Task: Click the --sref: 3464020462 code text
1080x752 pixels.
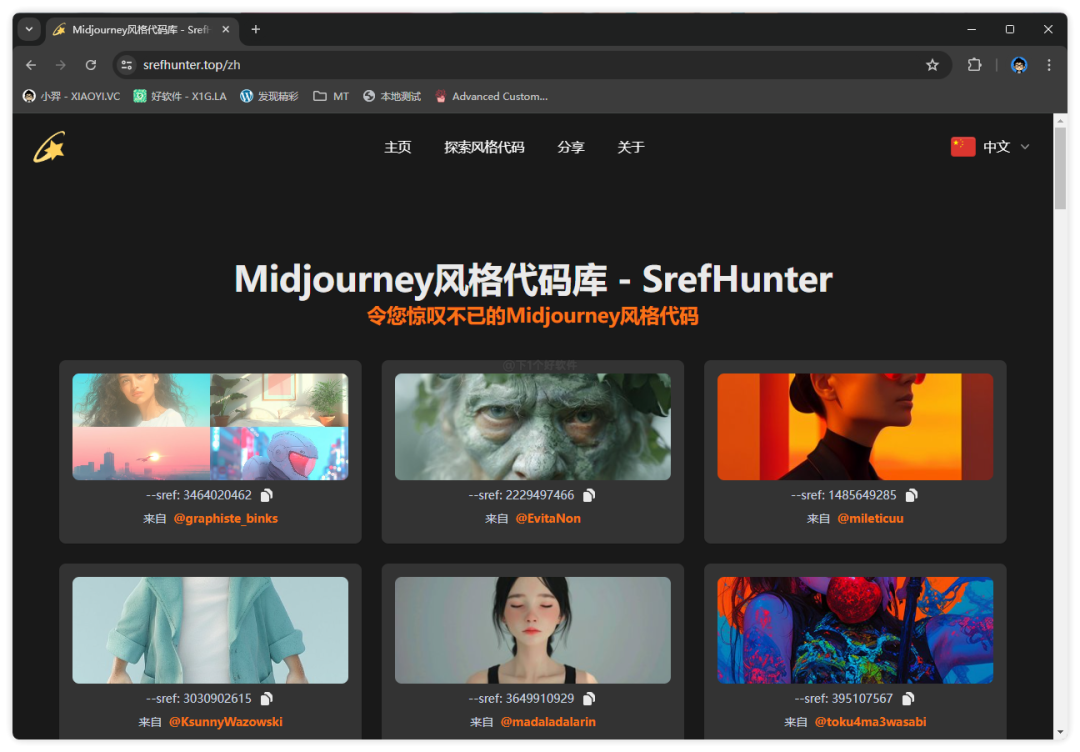Action: 199,495
